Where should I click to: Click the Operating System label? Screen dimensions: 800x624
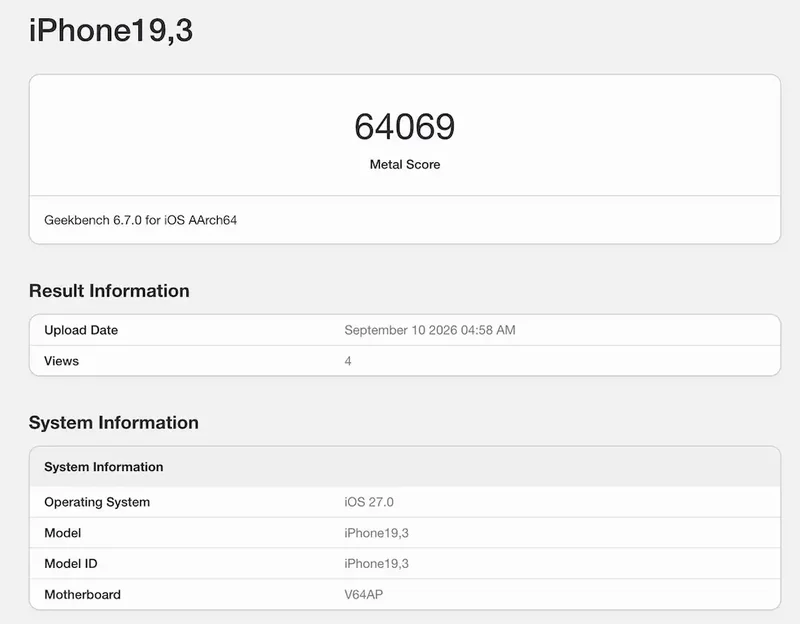97,502
